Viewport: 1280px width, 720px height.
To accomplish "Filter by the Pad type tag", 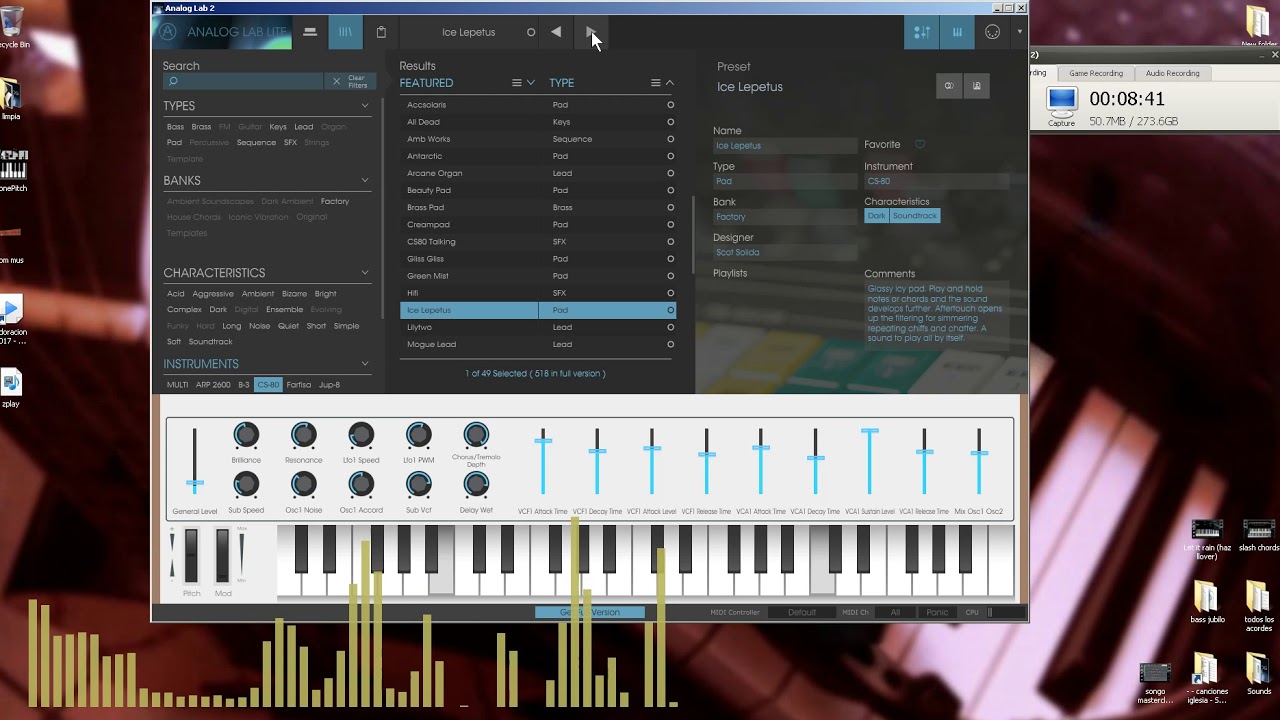I will pos(174,143).
